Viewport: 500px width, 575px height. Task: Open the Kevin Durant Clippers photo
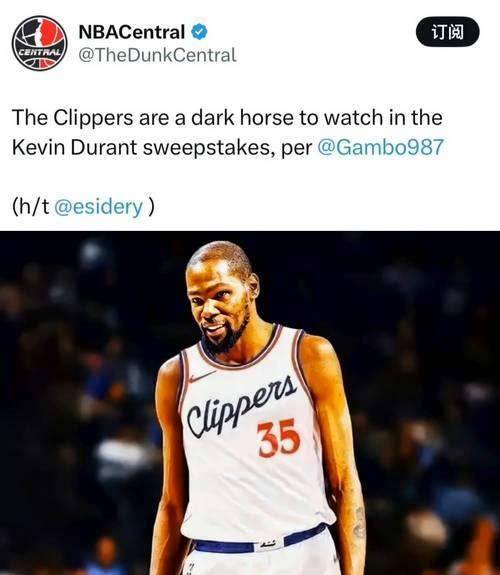tap(250, 403)
